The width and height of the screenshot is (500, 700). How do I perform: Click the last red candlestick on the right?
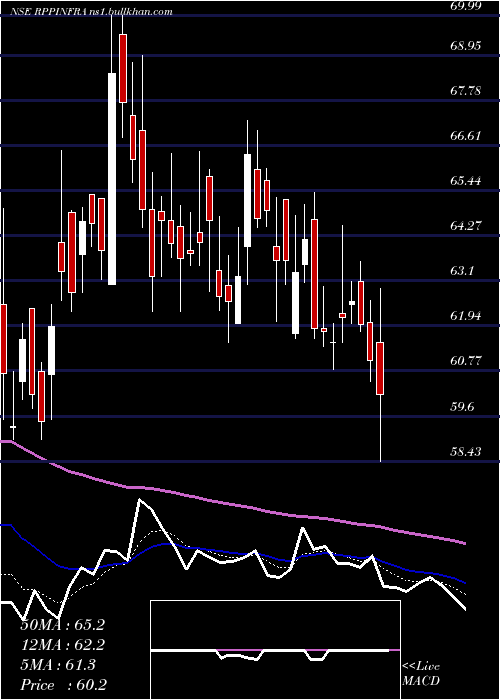(x=380, y=368)
